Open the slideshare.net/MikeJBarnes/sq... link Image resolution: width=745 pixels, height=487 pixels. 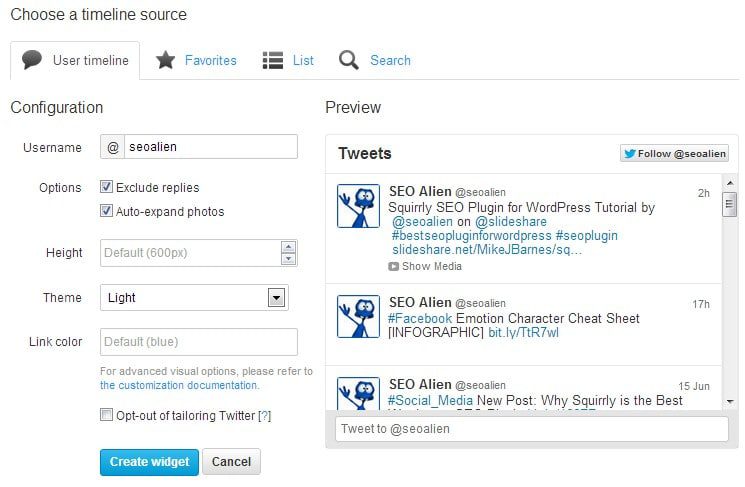(x=487, y=250)
